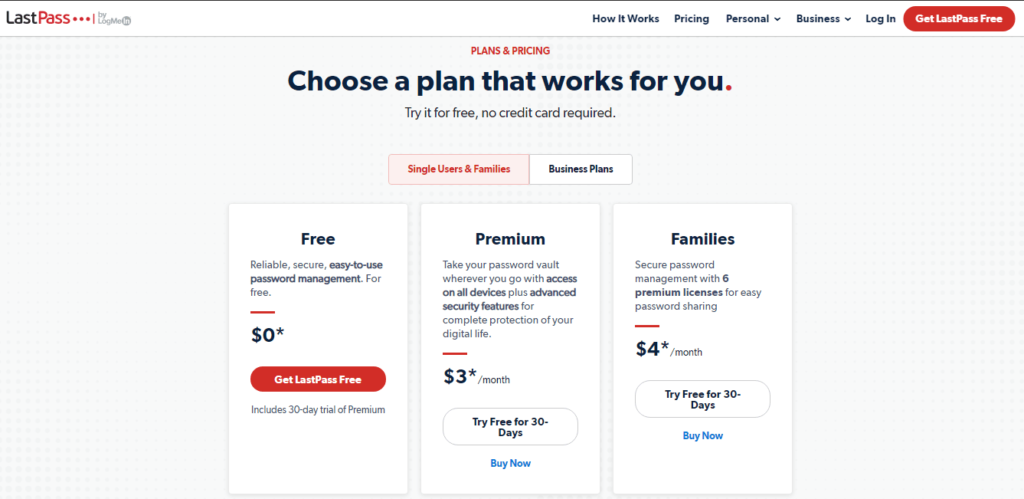
Task: Click the Premium plan heading
Action: point(510,239)
